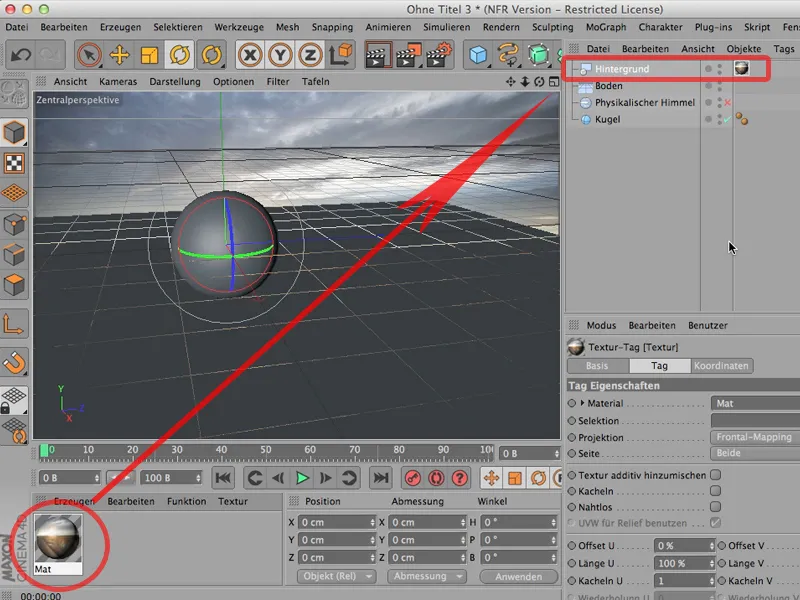Click the Position X field
Viewport: 800px width, 600px height.
[337, 522]
